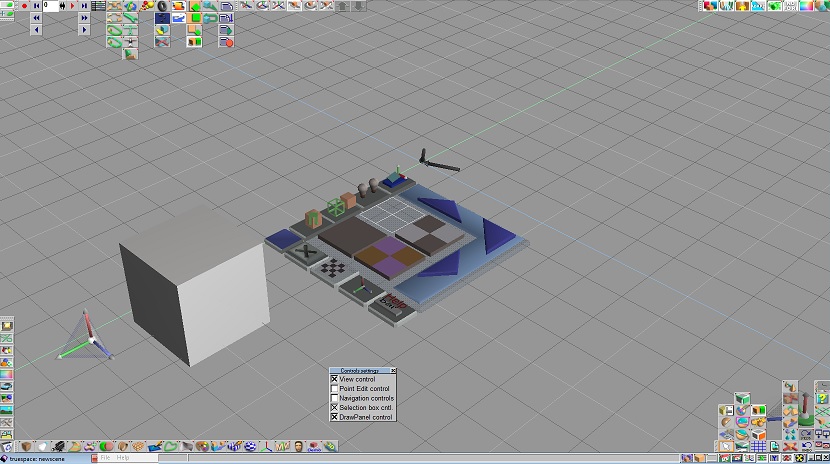Open the landscape image icon in left sidebar
This screenshot has width=830, height=464.
6,410
